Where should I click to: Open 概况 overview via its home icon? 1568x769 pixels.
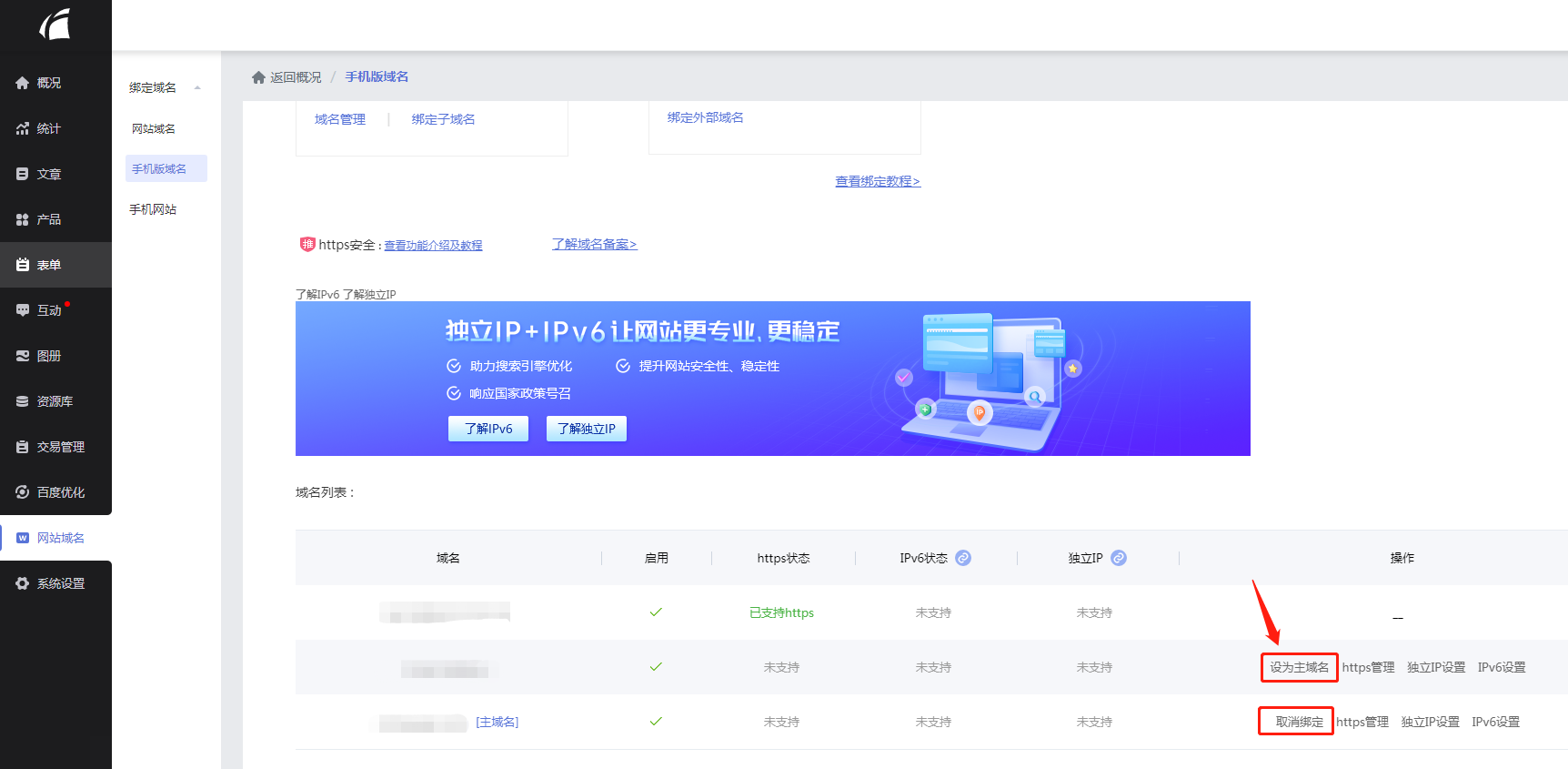(x=22, y=83)
